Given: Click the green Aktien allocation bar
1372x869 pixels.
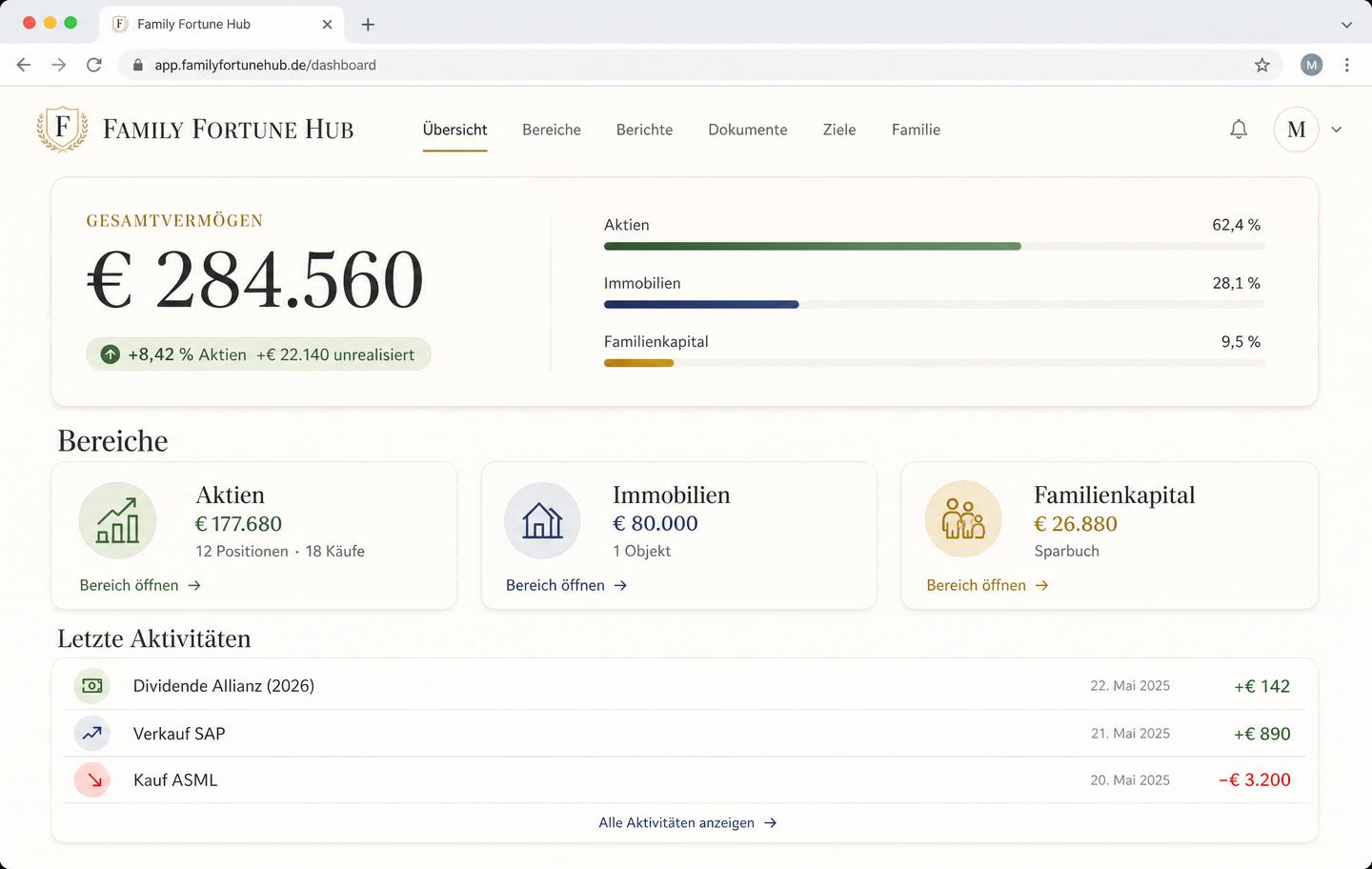Looking at the screenshot, I should click(x=812, y=246).
